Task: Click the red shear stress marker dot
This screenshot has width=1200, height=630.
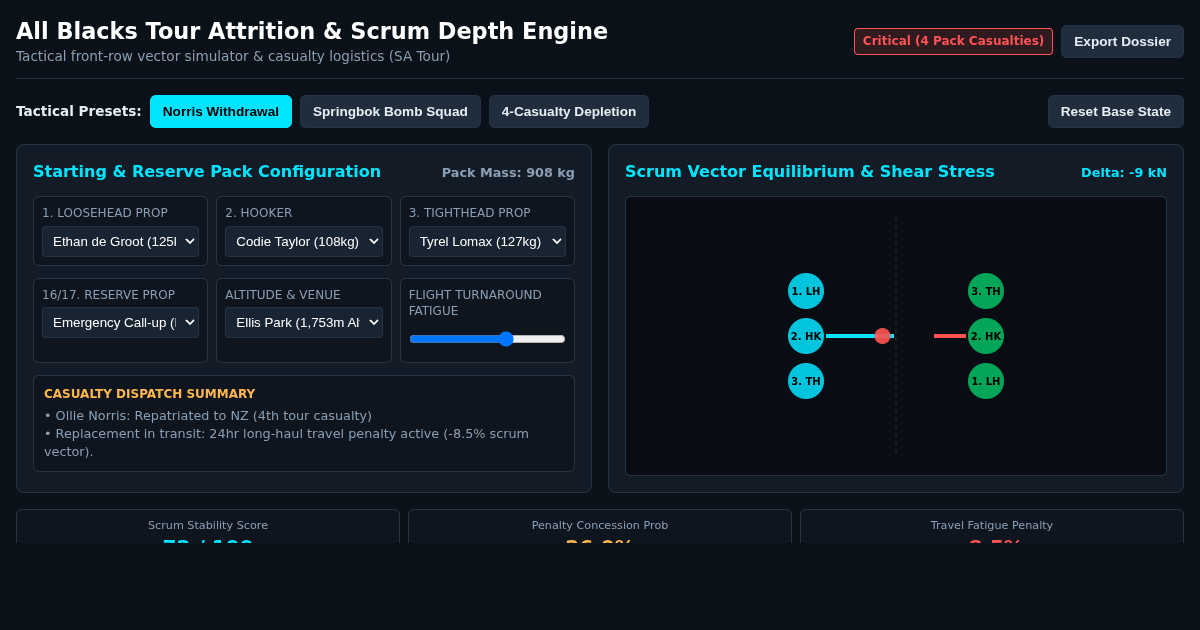Action: click(x=882, y=336)
